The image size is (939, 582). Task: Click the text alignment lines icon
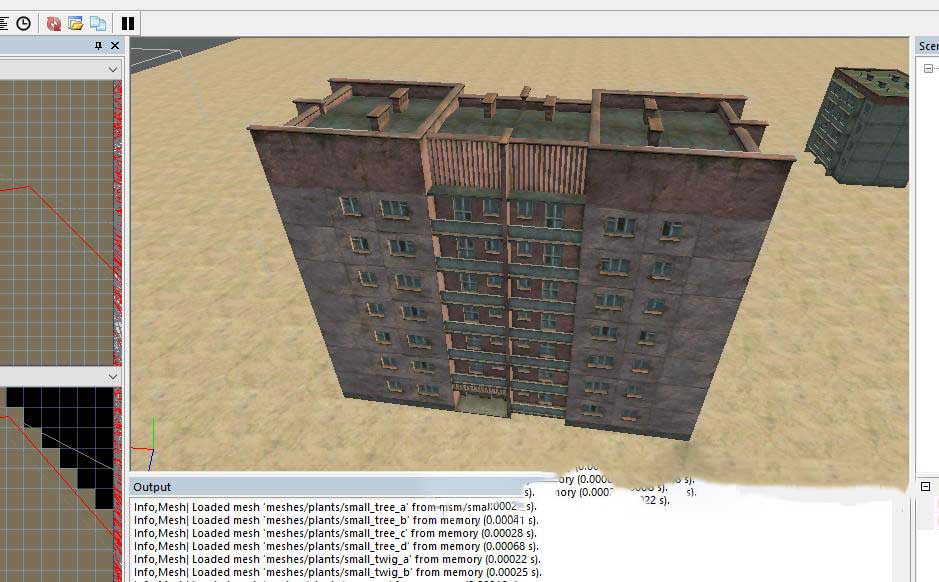(4, 22)
